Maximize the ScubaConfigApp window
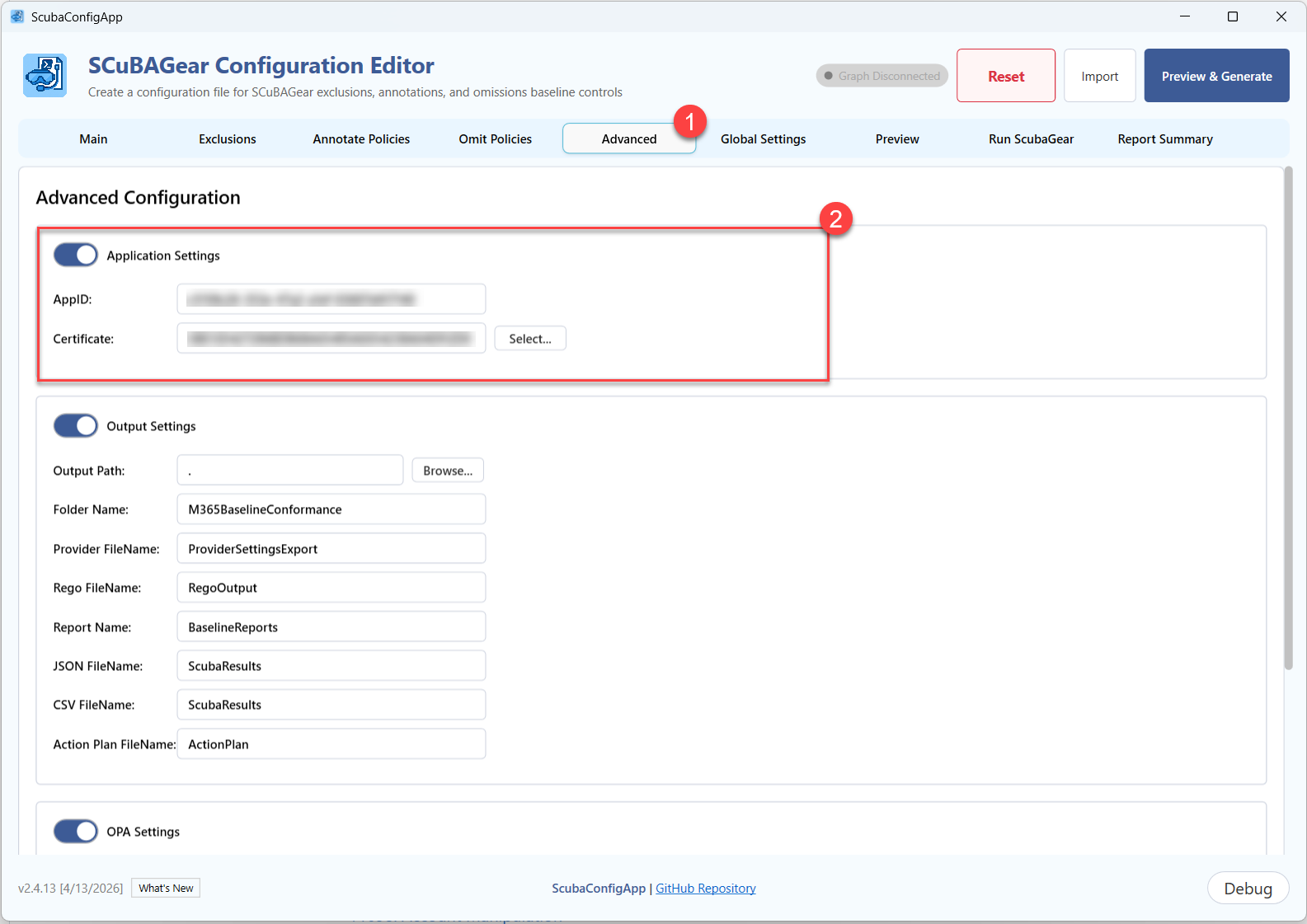The image size is (1307, 924). (1233, 16)
